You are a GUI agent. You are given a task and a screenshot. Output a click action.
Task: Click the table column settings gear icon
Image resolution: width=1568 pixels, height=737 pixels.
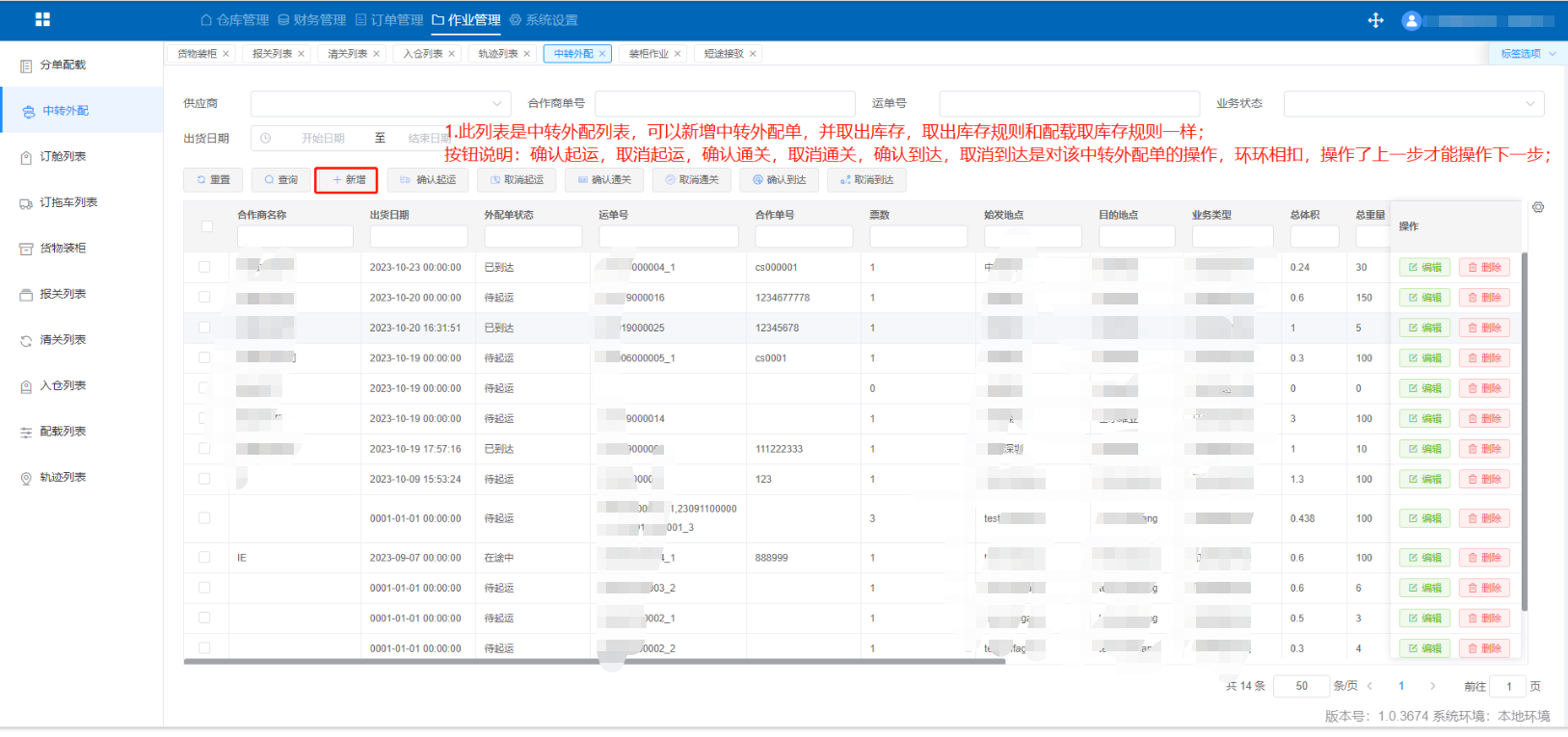[x=1538, y=207]
